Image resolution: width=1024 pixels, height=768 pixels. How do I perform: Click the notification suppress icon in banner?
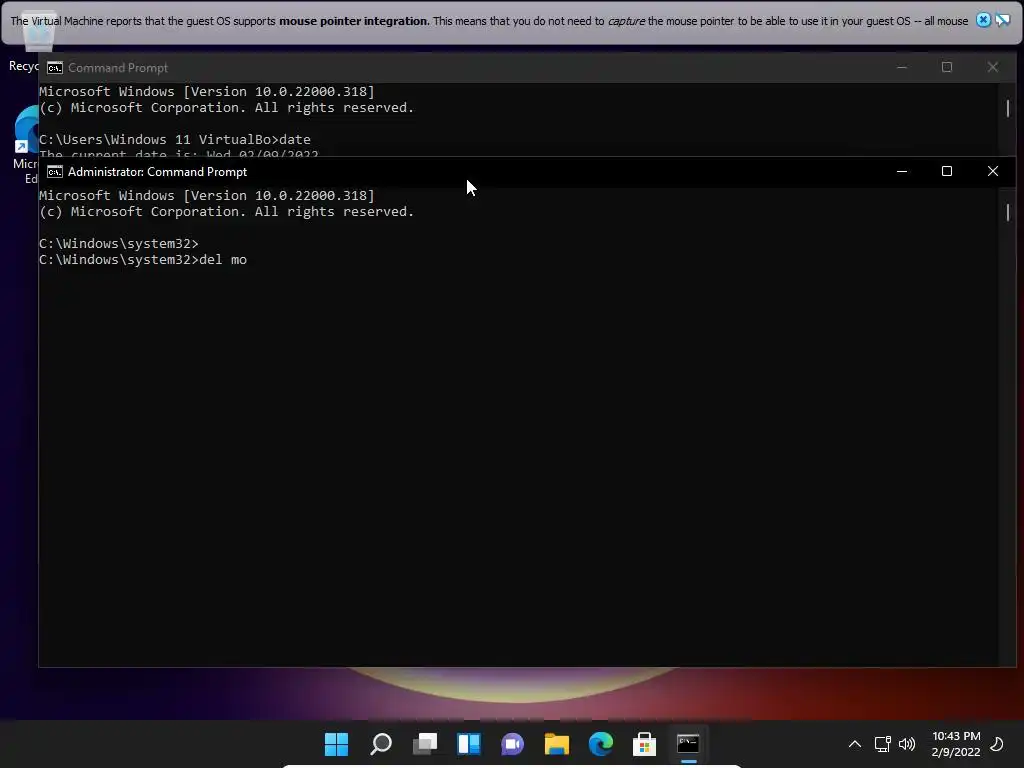click(x=1002, y=20)
